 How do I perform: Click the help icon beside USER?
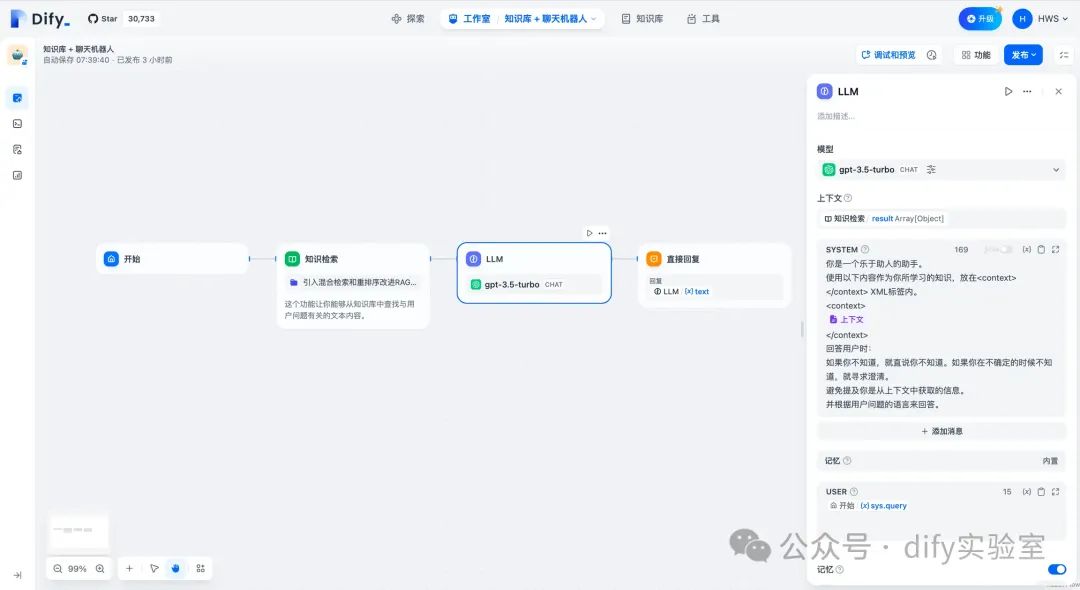[x=854, y=492]
